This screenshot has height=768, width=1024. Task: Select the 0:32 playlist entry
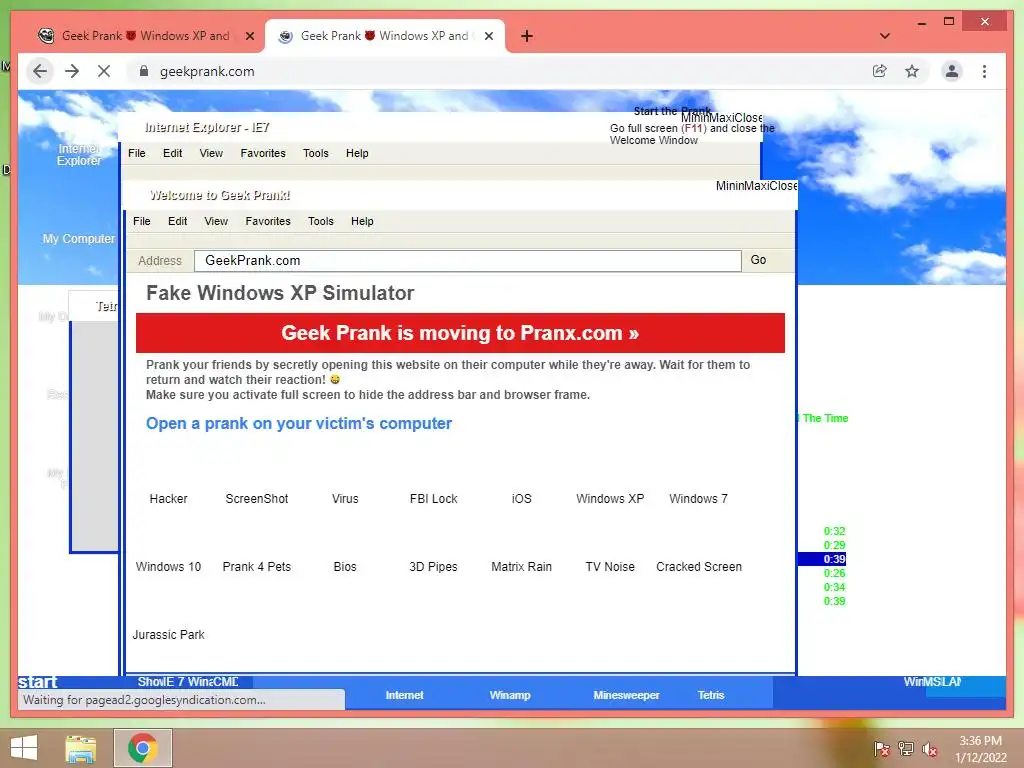834,531
